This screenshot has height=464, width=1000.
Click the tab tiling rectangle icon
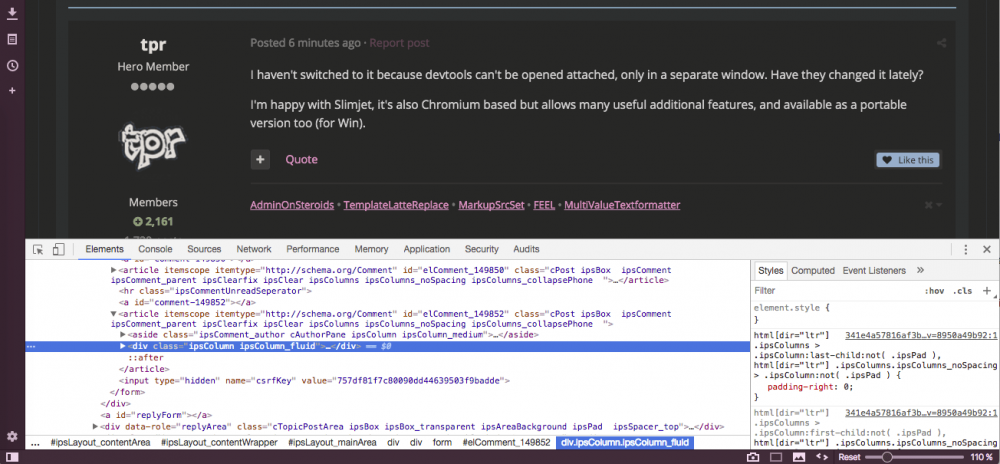[776, 457]
